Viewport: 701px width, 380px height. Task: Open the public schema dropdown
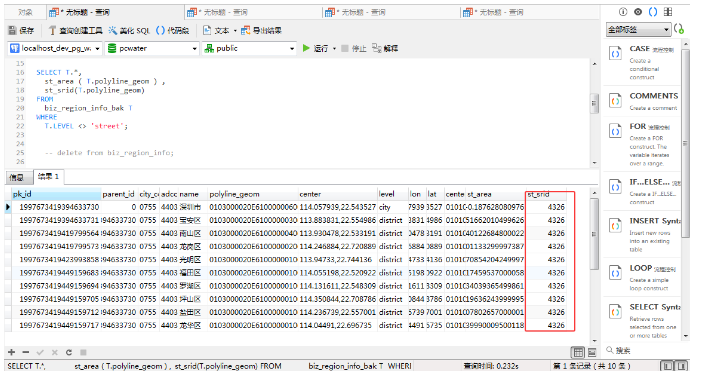click(292, 48)
